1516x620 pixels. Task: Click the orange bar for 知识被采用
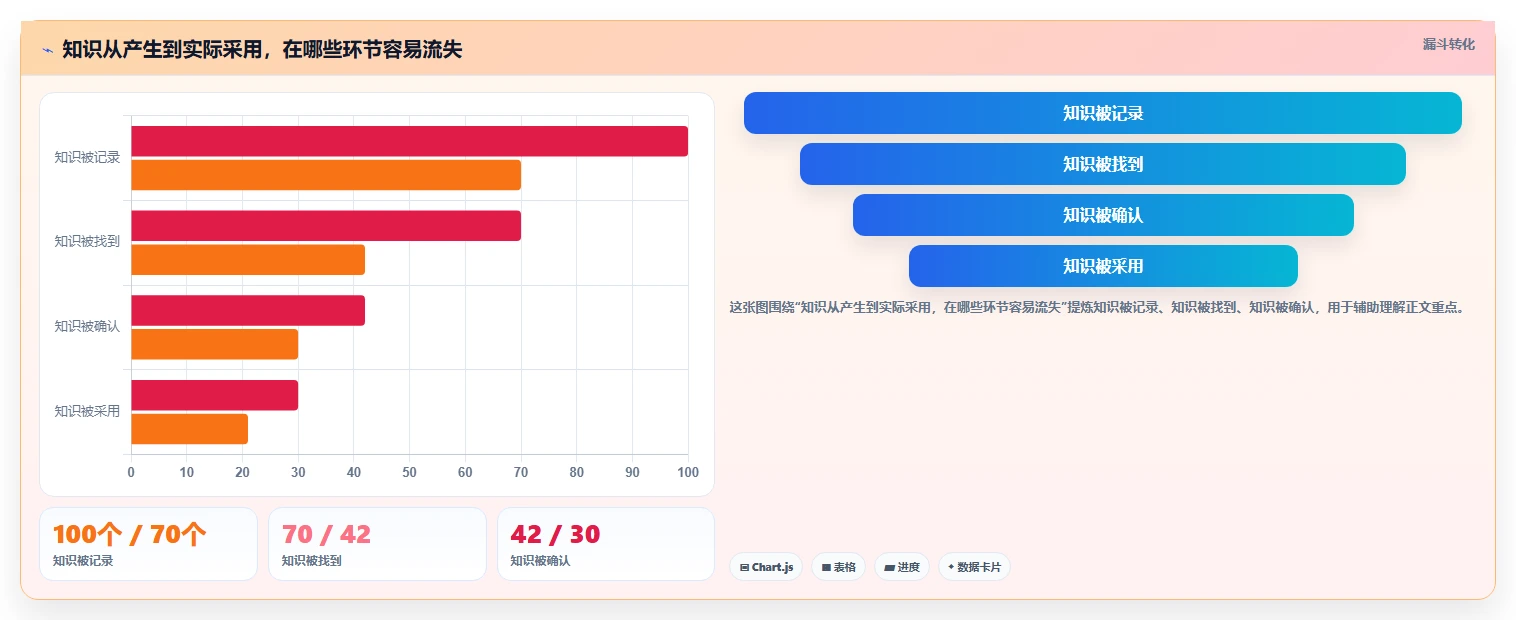pyautogui.click(x=189, y=429)
